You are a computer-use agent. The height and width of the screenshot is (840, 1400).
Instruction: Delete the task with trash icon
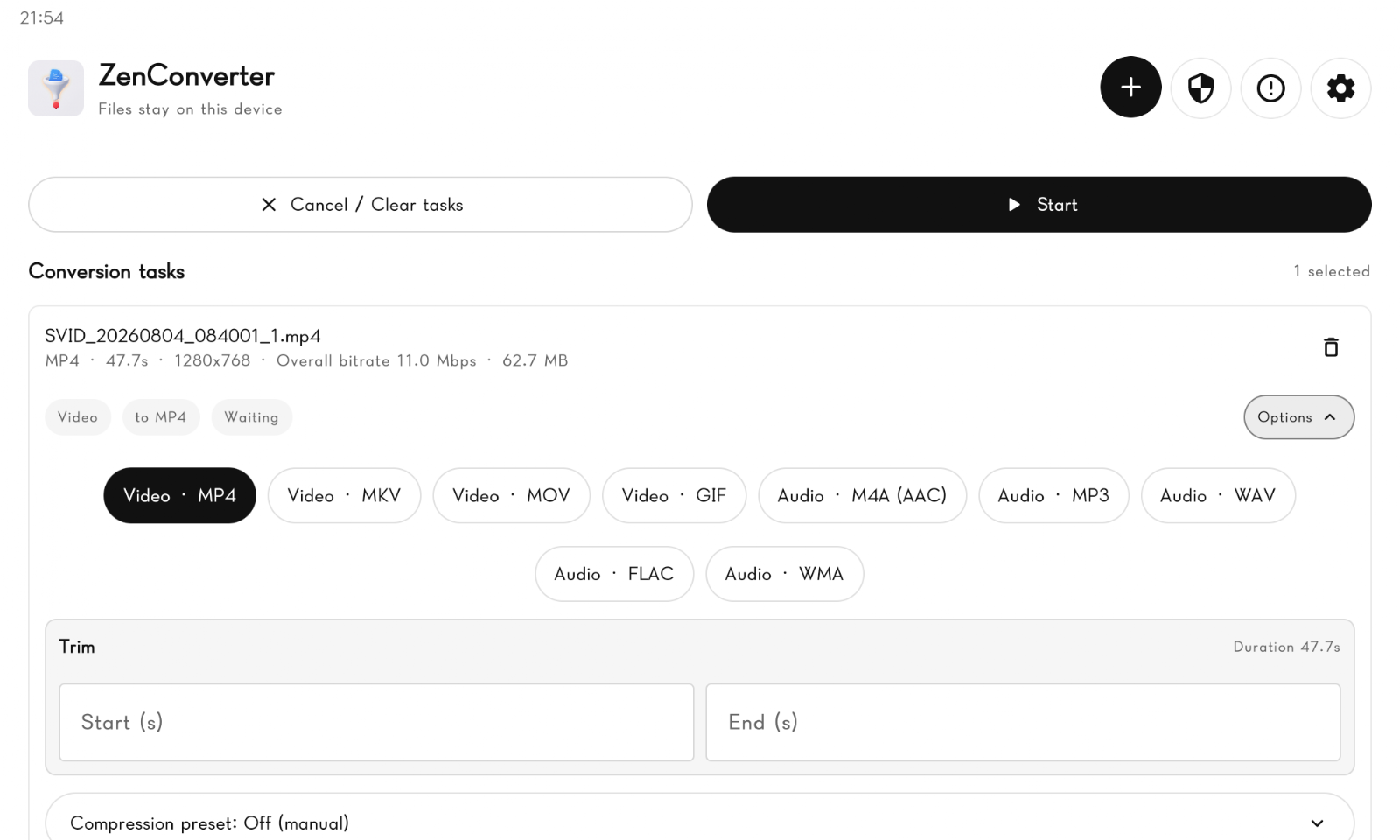(x=1331, y=347)
